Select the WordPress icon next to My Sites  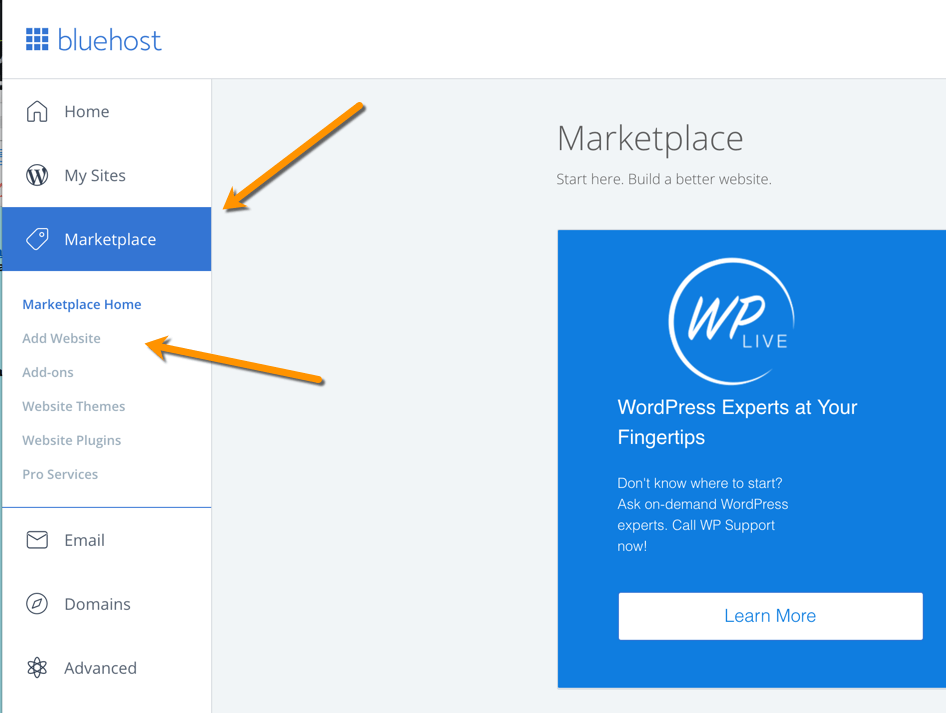[x=39, y=175]
